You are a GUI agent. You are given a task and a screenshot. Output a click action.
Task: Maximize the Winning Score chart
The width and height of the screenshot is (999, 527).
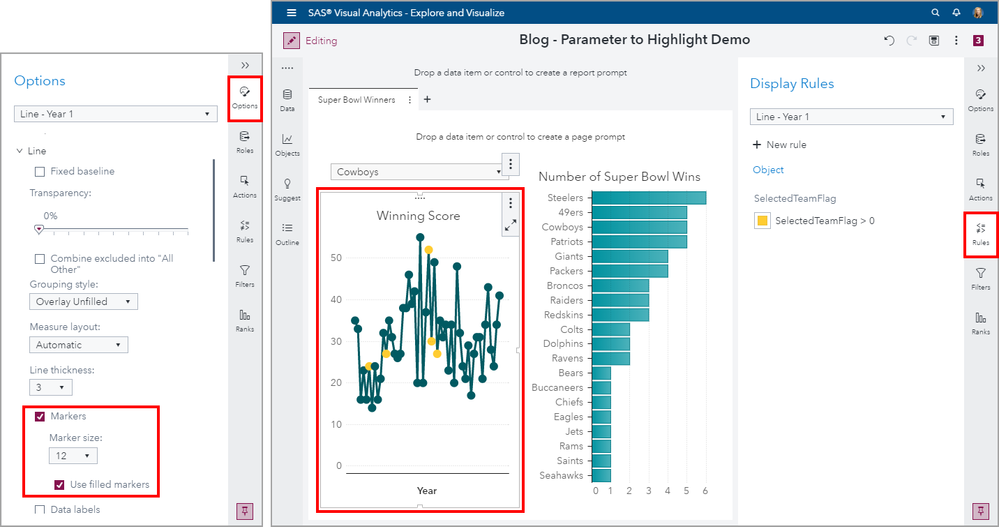(x=511, y=226)
